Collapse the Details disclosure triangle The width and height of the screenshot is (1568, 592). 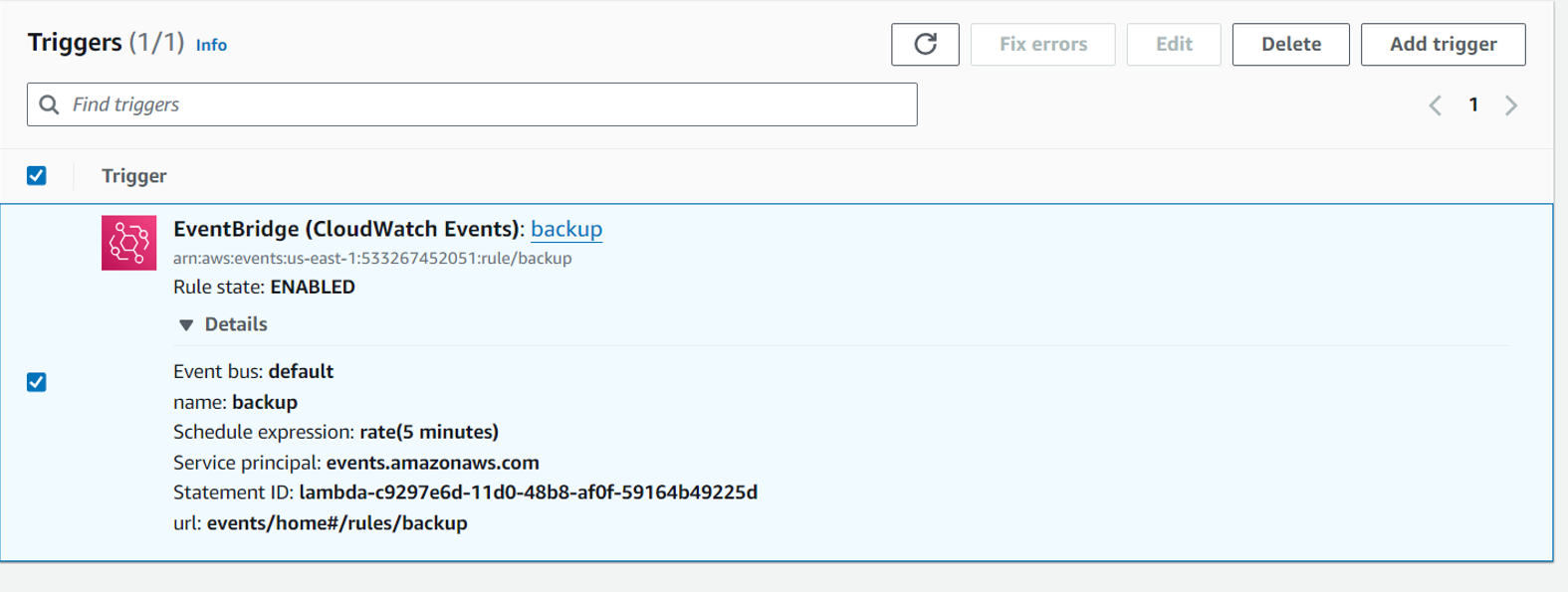(186, 325)
